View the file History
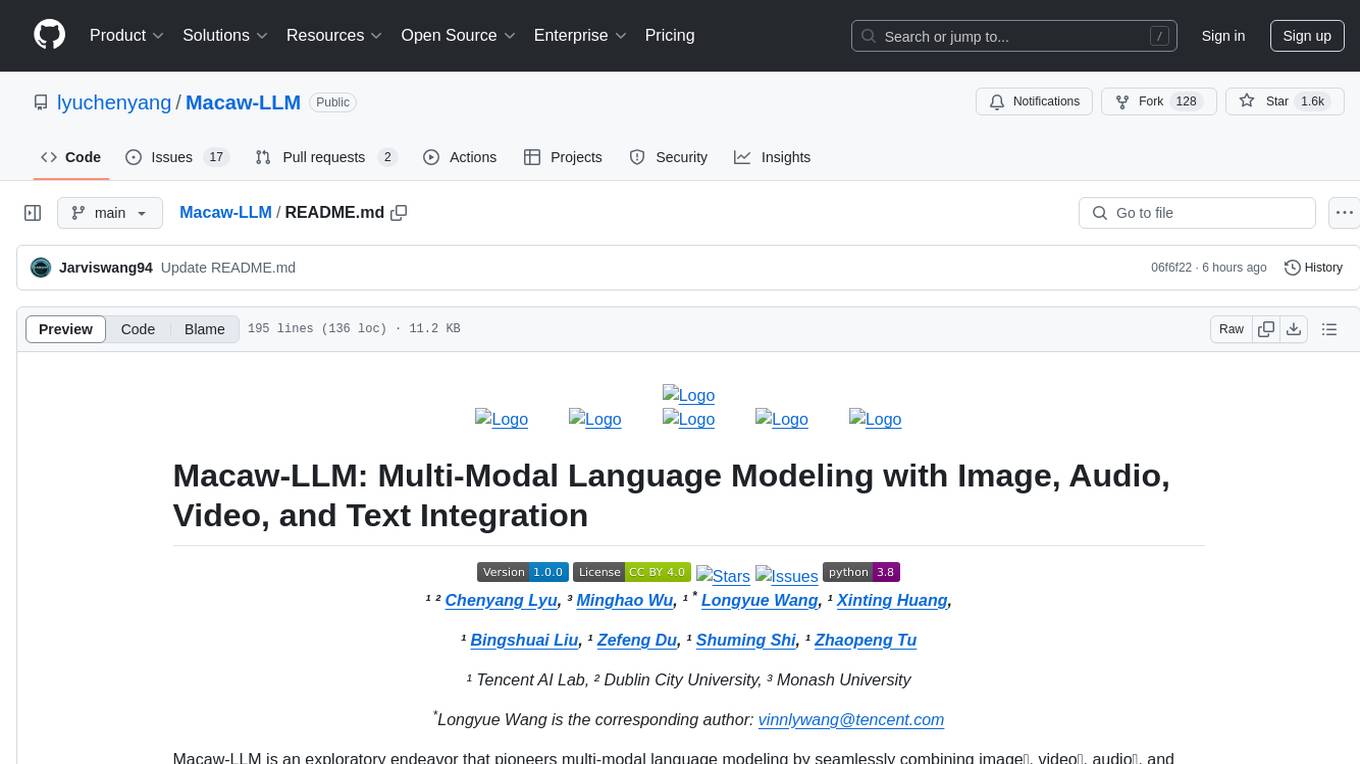The image size is (1360, 764). click(x=1313, y=267)
